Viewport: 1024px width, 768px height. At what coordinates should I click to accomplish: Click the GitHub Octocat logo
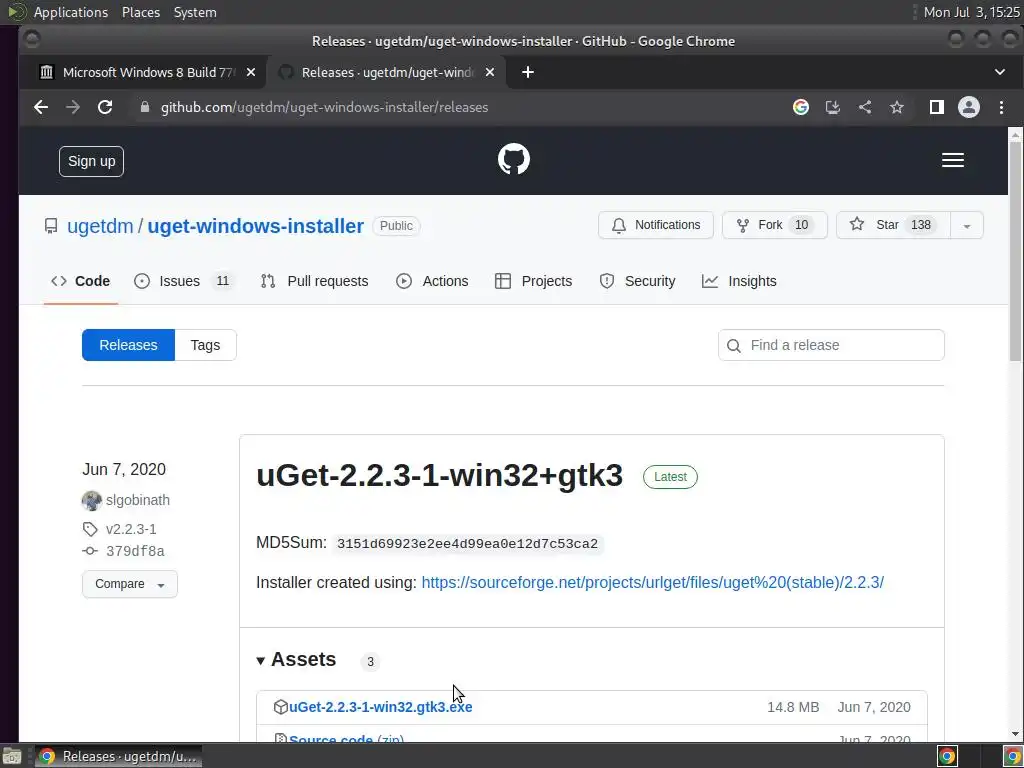pos(513,159)
